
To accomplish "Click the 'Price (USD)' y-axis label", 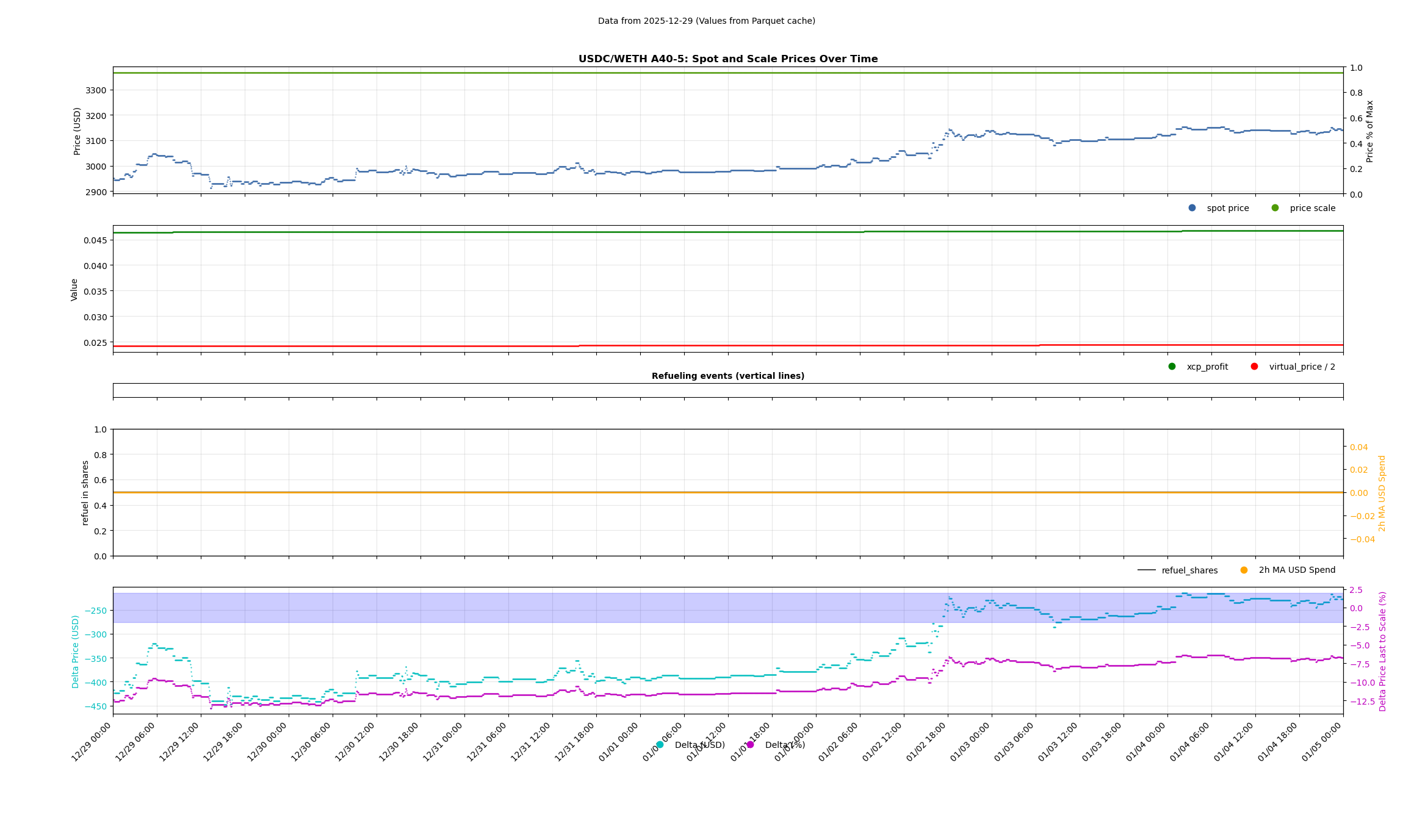I will coord(78,131).
